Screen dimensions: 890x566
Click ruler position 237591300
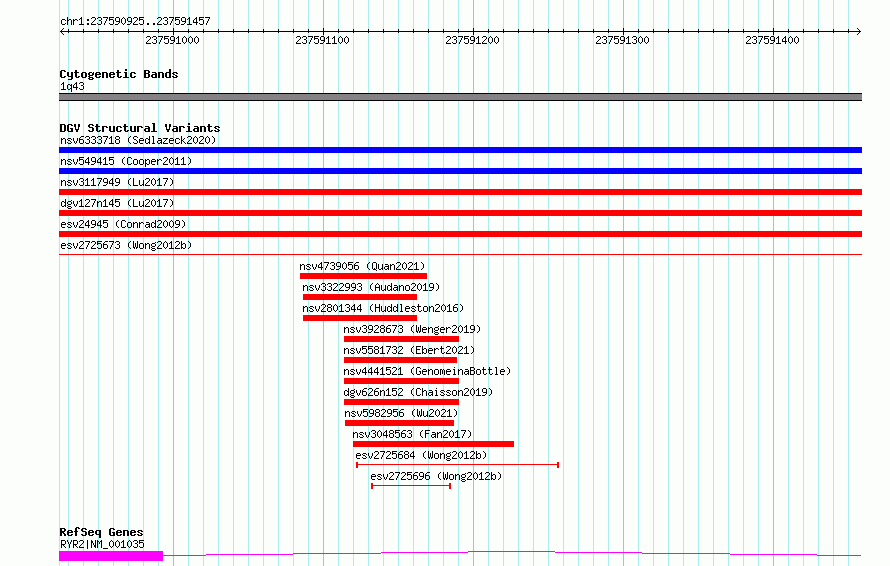tap(622, 40)
